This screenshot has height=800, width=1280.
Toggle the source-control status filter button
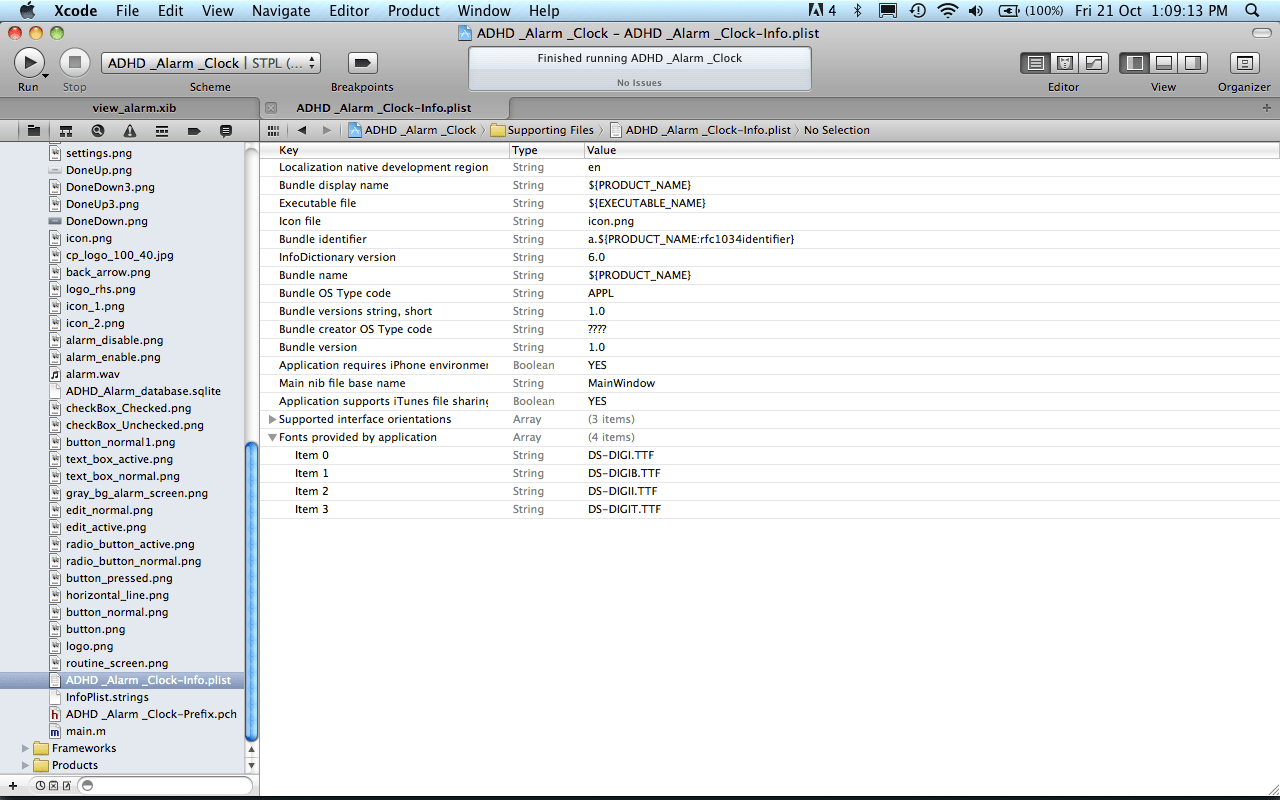pyautogui.click(x=53, y=786)
